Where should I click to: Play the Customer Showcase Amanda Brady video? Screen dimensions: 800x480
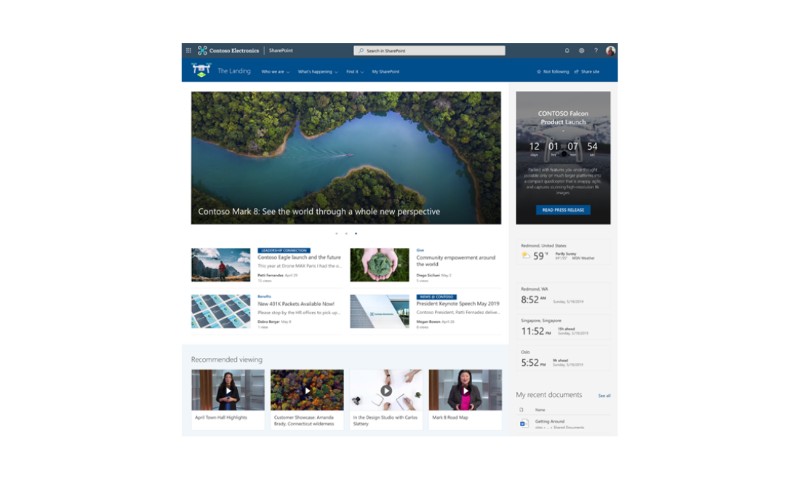click(307, 390)
